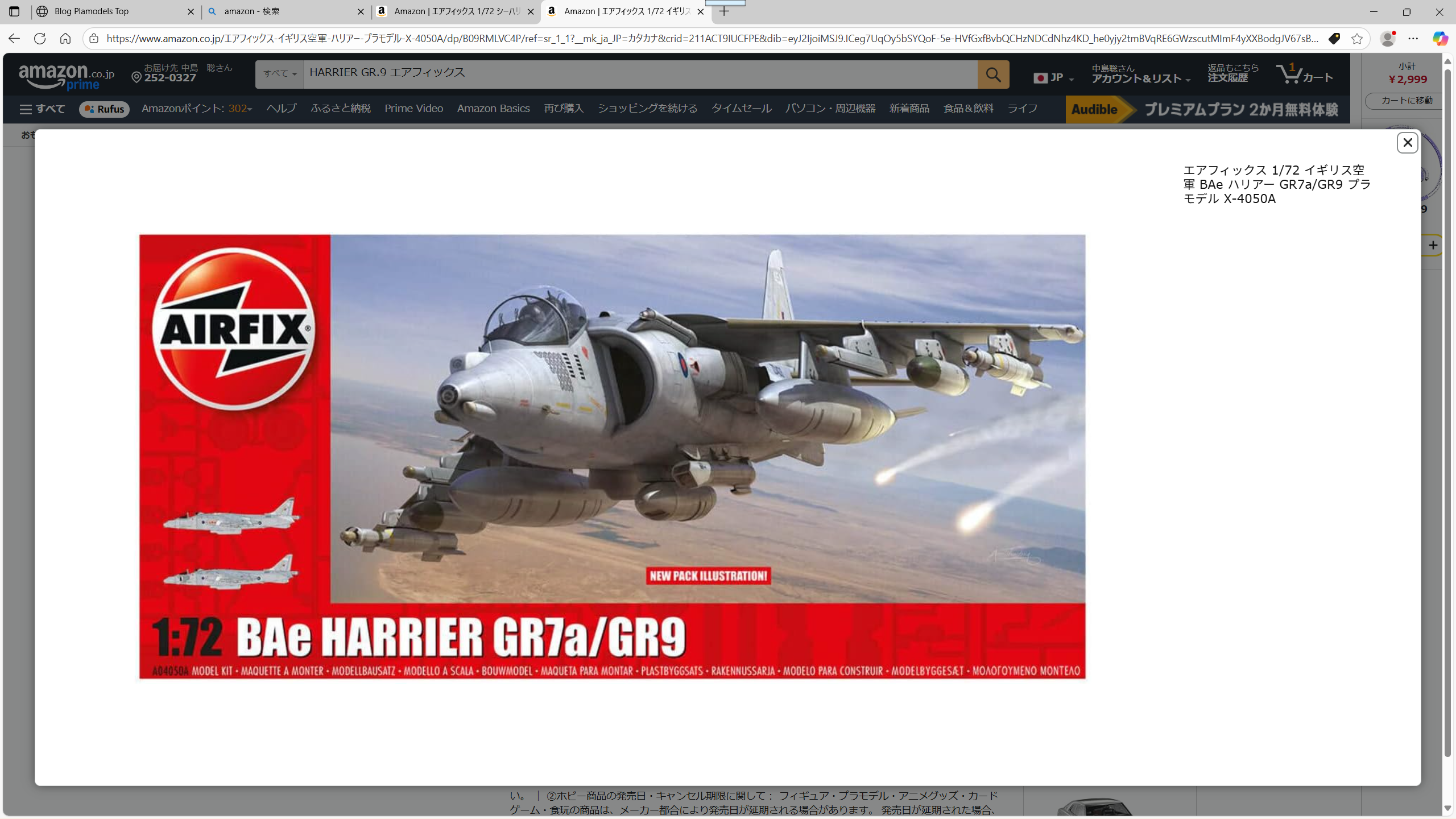This screenshot has height=819, width=1456.
Task: Open the Copilot sidebar icon
Action: pos(1440,39)
